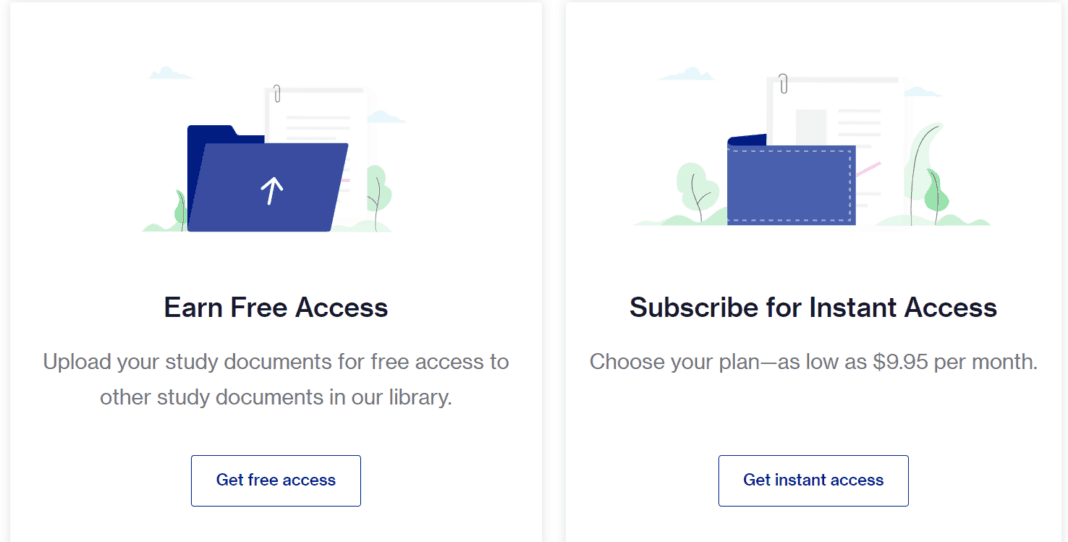Screen dimensions: 1068x542
Task: Click the upload study documents description text
Action: pyautogui.click(x=276, y=379)
